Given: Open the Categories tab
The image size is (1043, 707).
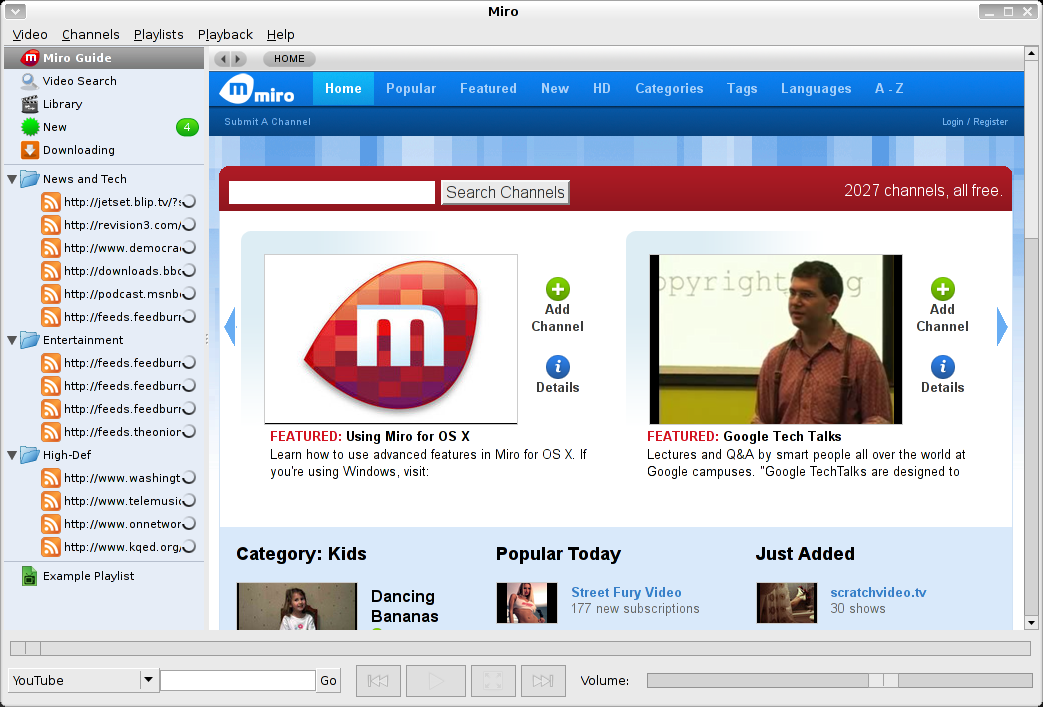Looking at the screenshot, I should [x=669, y=88].
